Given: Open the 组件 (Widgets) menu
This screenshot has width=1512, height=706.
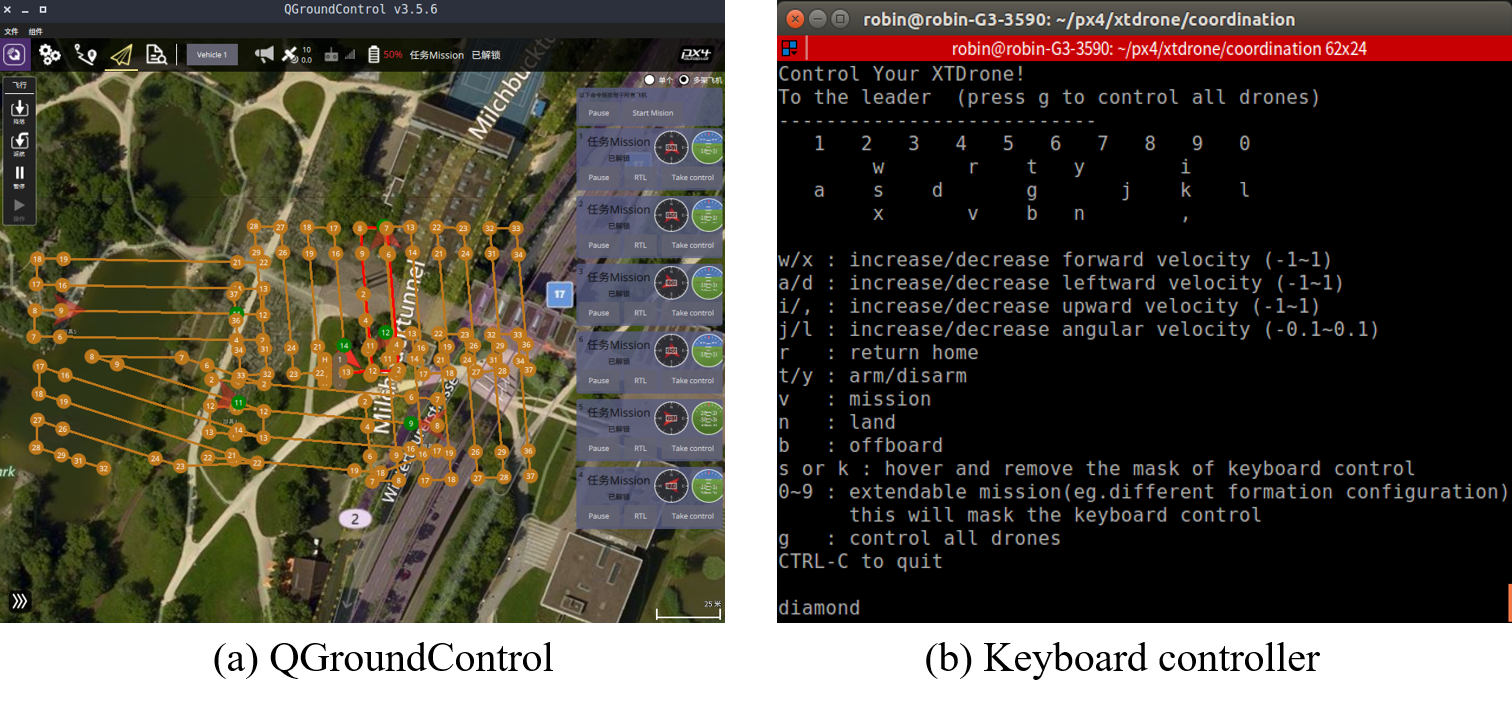Looking at the screenshot, I should pyautogui.click(x=36, y=32).
